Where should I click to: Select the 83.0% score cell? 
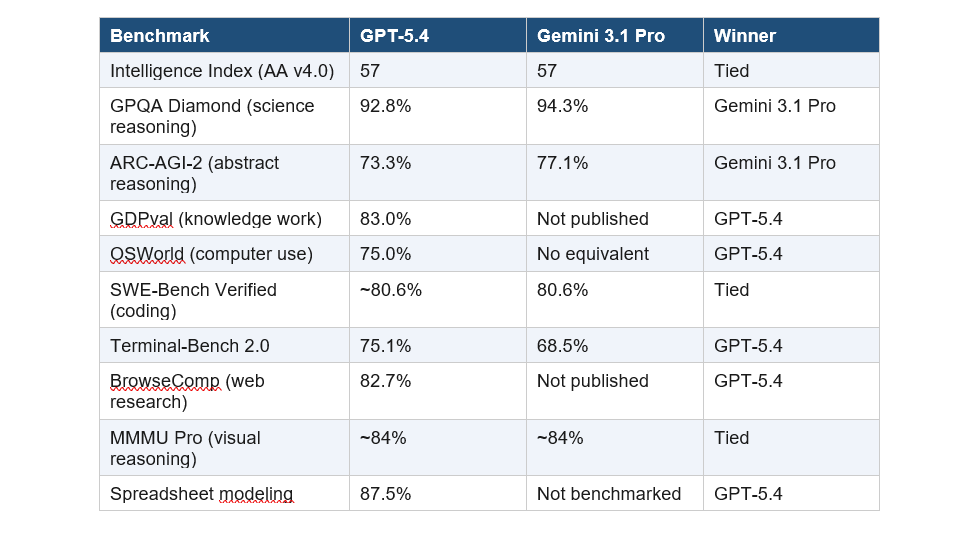tap(385, 219)
